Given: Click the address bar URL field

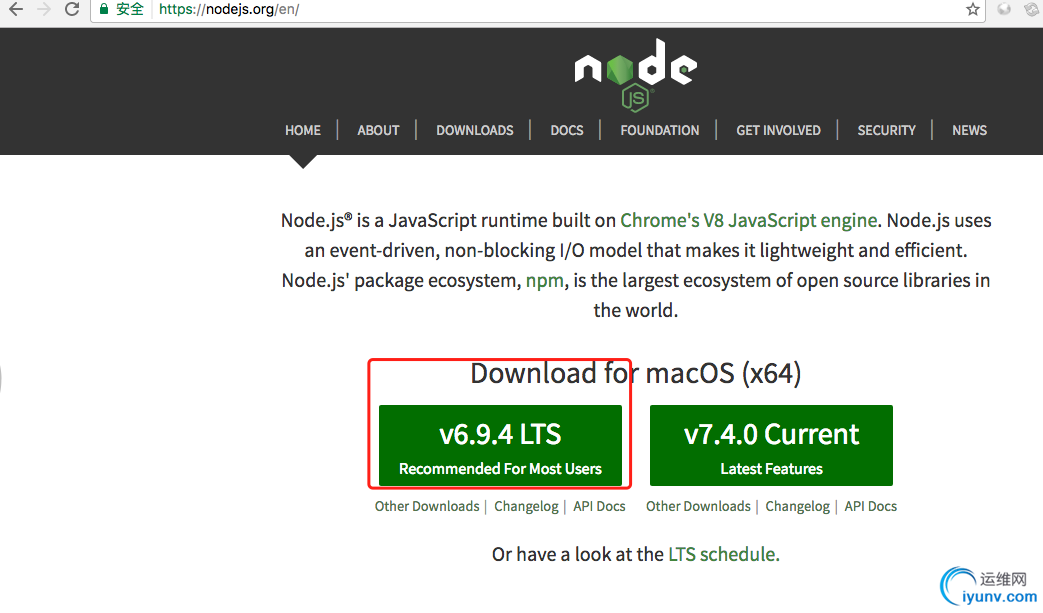Looking at the screenshot, I should (x=539, y=9).
